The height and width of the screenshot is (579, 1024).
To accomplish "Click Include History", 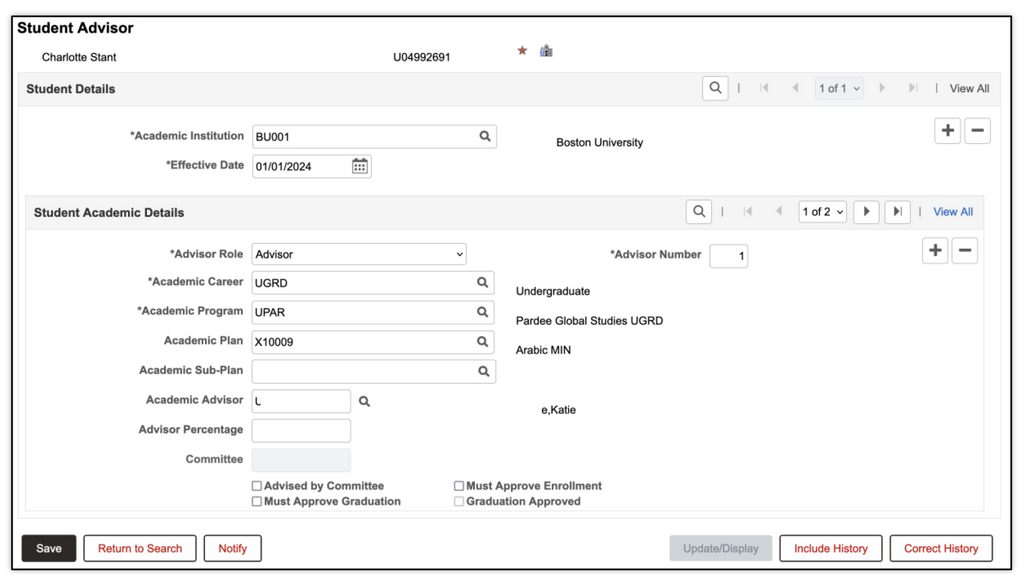I will [x=831, y=548].
